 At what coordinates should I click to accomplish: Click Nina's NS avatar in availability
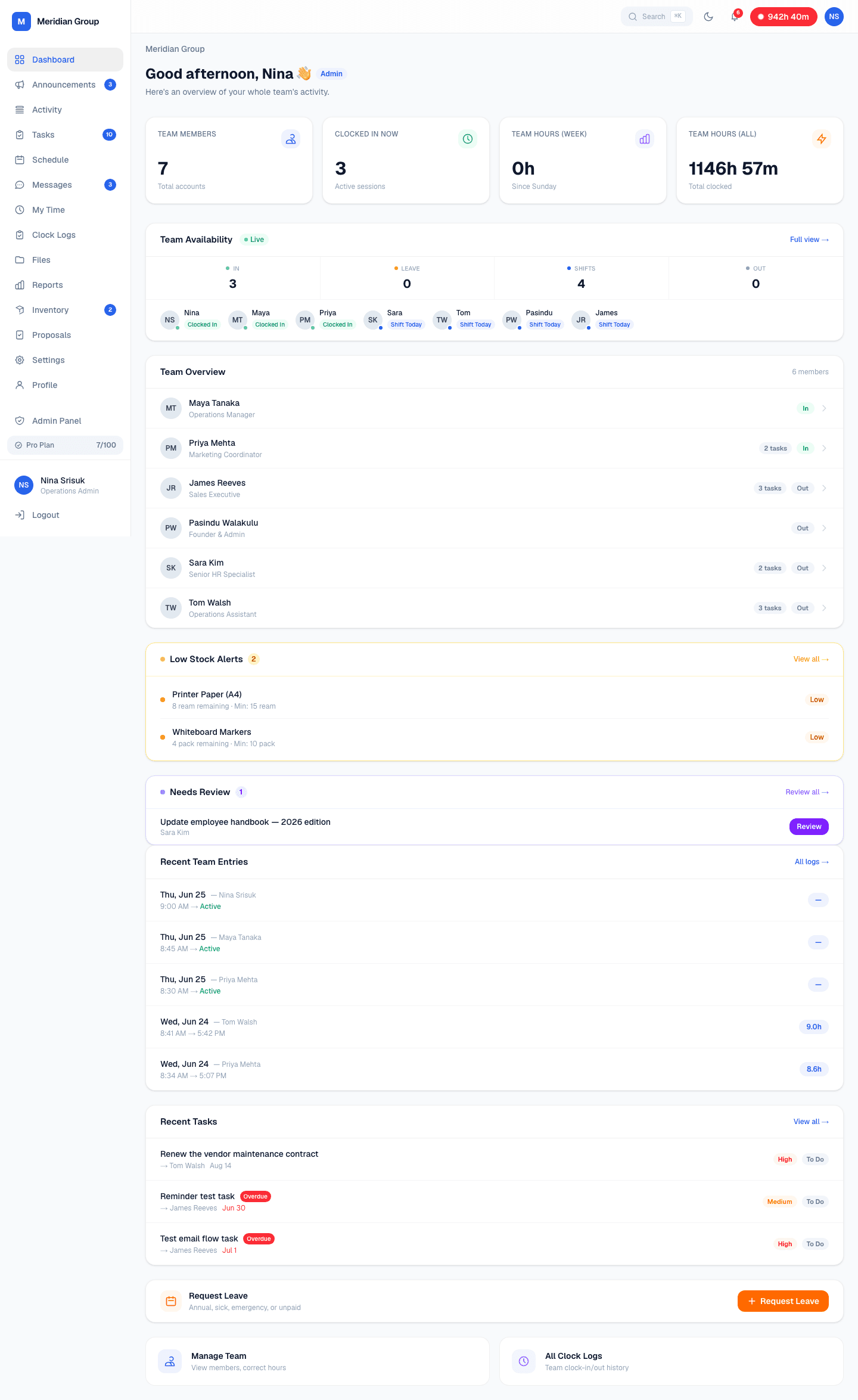click(170, 320)
